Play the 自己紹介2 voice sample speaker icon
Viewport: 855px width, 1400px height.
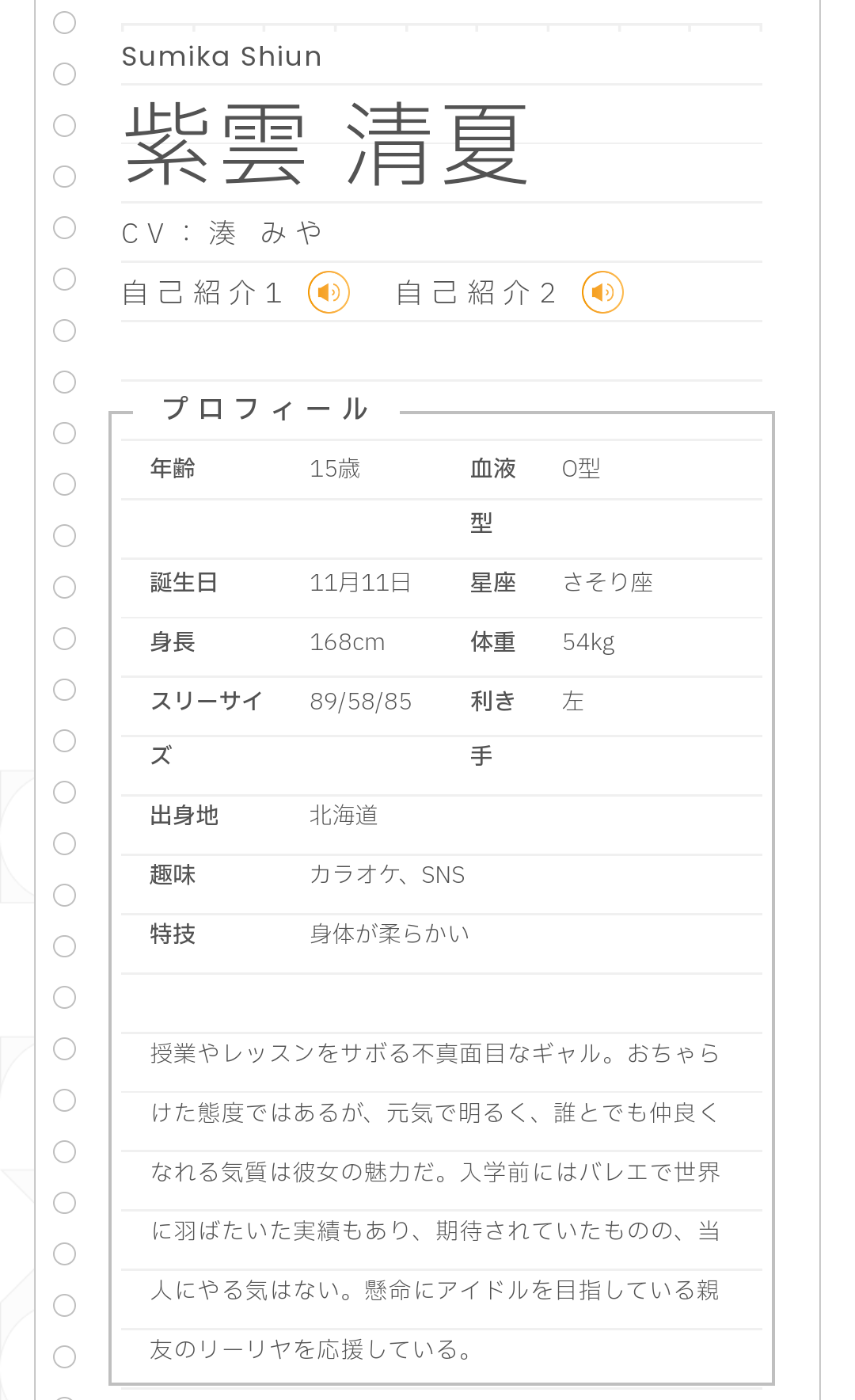(x=602, y=292)
